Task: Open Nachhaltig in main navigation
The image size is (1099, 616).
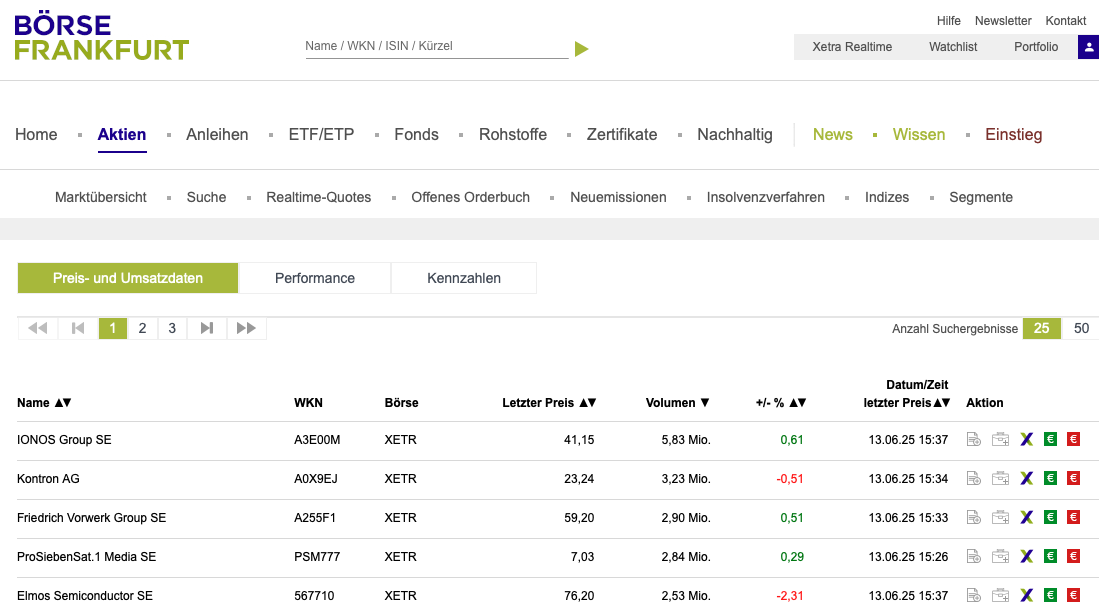Action: (x=735, y=135)
